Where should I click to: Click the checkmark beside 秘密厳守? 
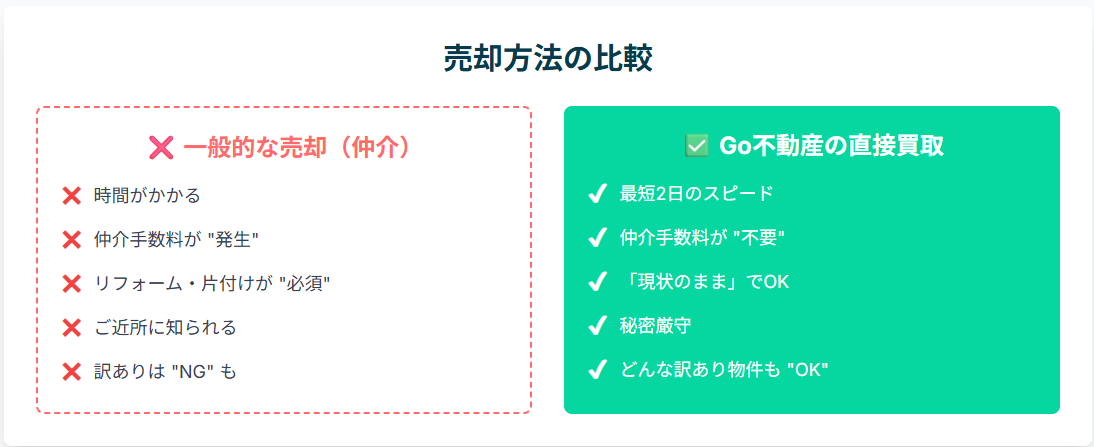pos(598,325)
